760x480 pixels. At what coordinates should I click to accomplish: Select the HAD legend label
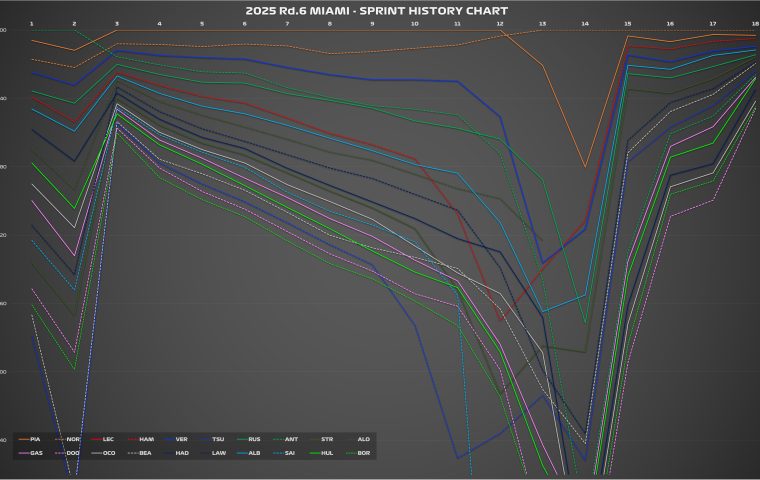pyautogui.click(x=182, y=453)
